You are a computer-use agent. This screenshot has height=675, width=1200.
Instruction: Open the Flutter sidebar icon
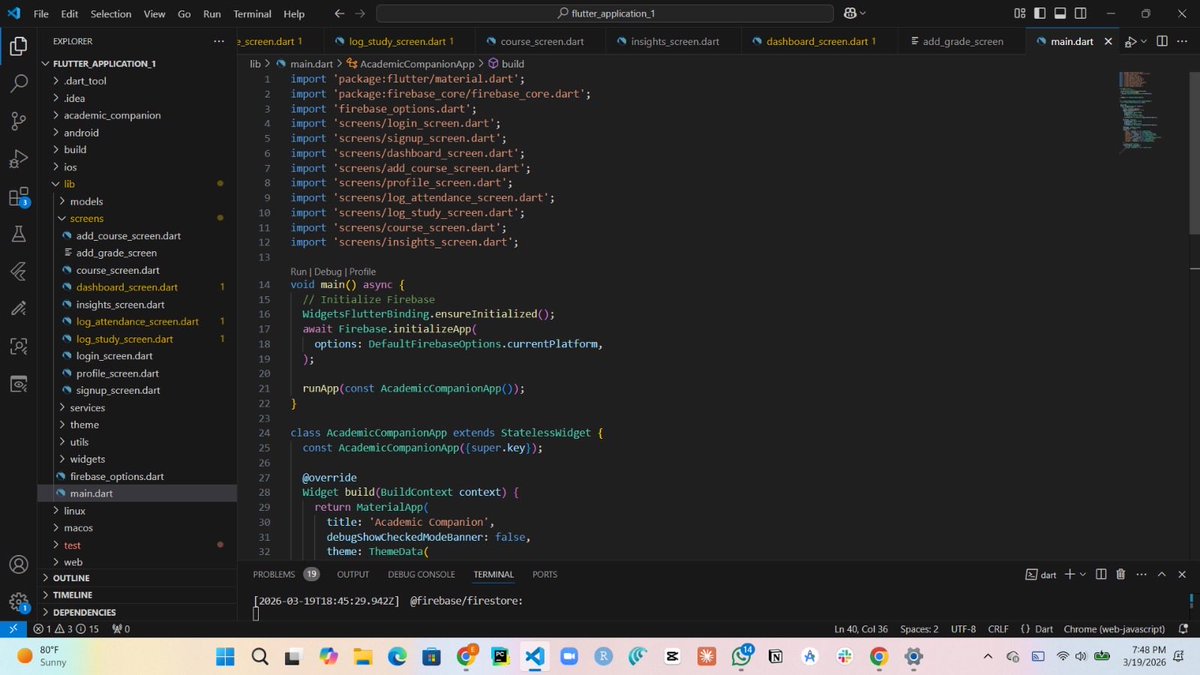[x=18, y=271]
